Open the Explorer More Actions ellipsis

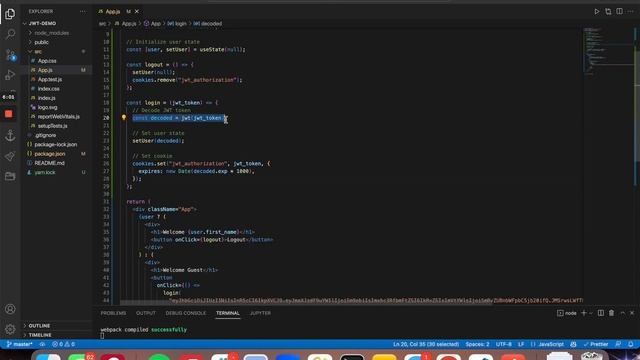[x=83, y=11]
